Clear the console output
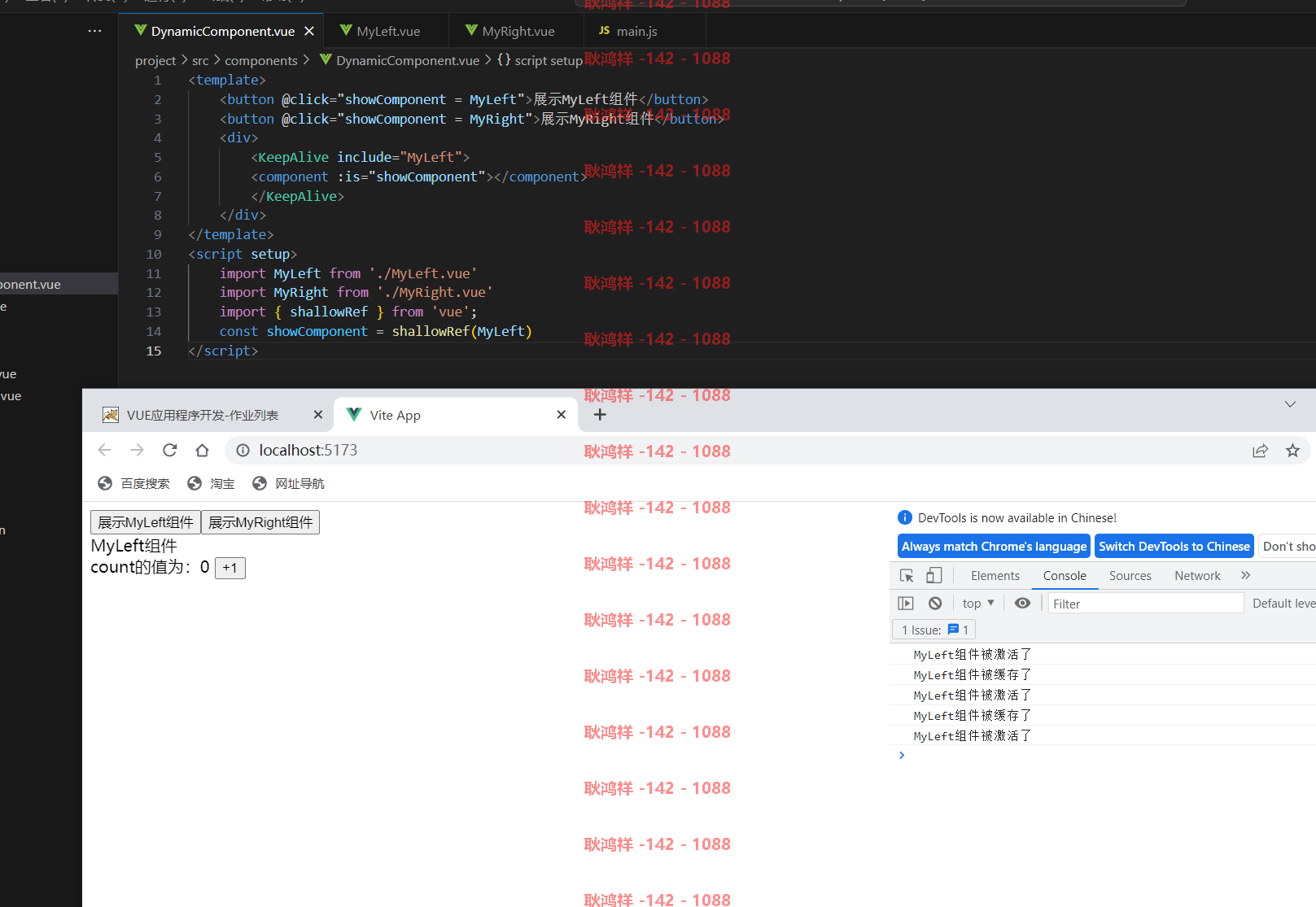1316x907 pixels. coord(935,603)
